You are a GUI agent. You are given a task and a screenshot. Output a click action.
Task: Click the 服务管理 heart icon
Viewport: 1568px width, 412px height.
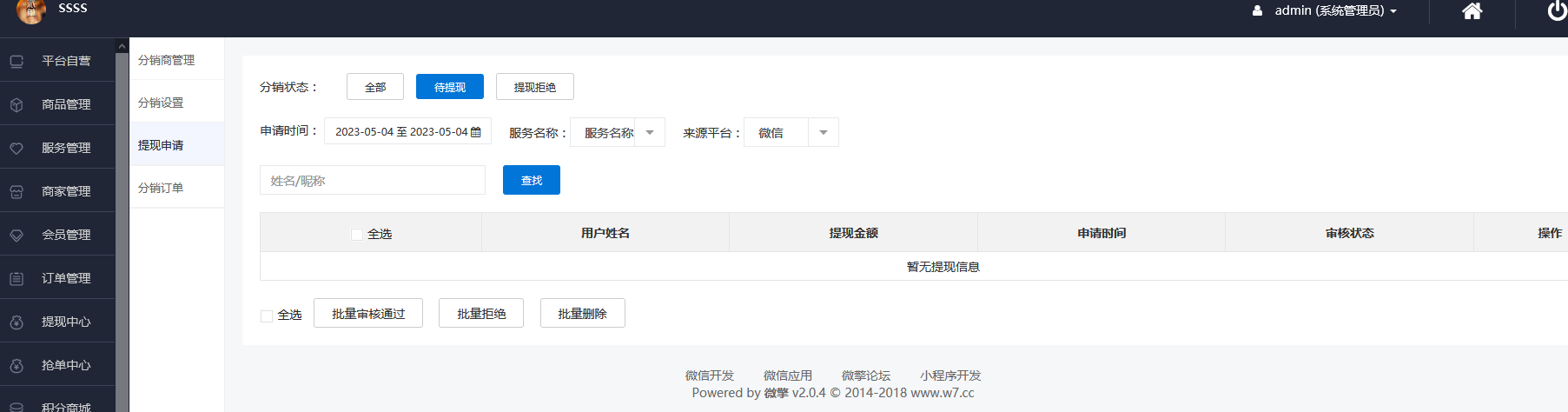click(17, 148)
